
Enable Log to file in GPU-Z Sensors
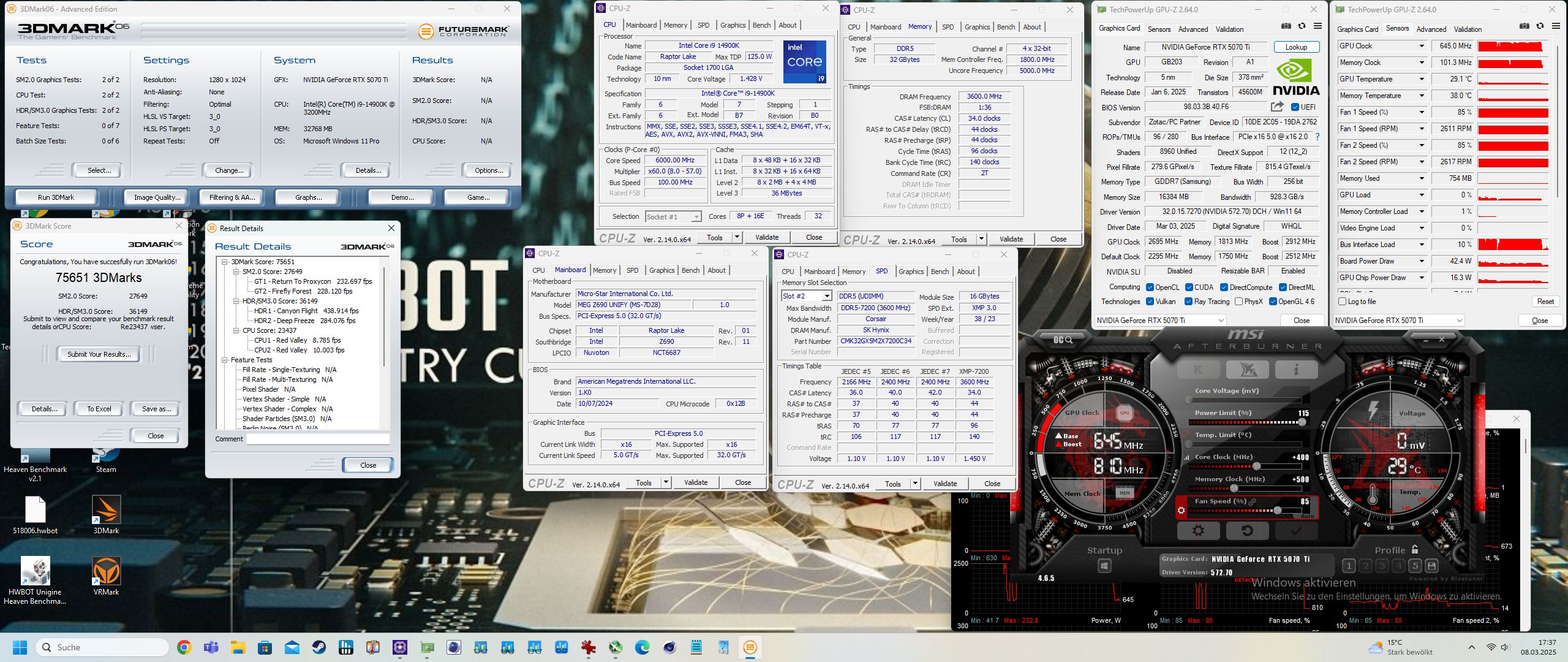pos(1343,301)
